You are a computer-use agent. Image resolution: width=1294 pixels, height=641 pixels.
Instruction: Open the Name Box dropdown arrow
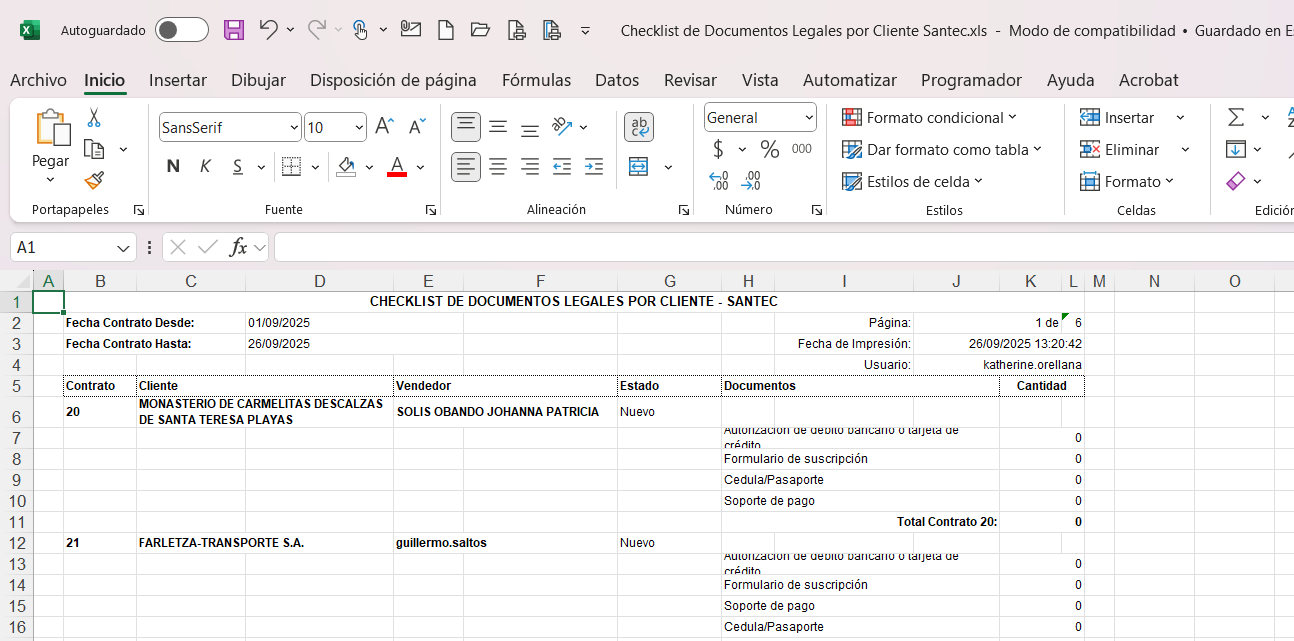point(124,247)
